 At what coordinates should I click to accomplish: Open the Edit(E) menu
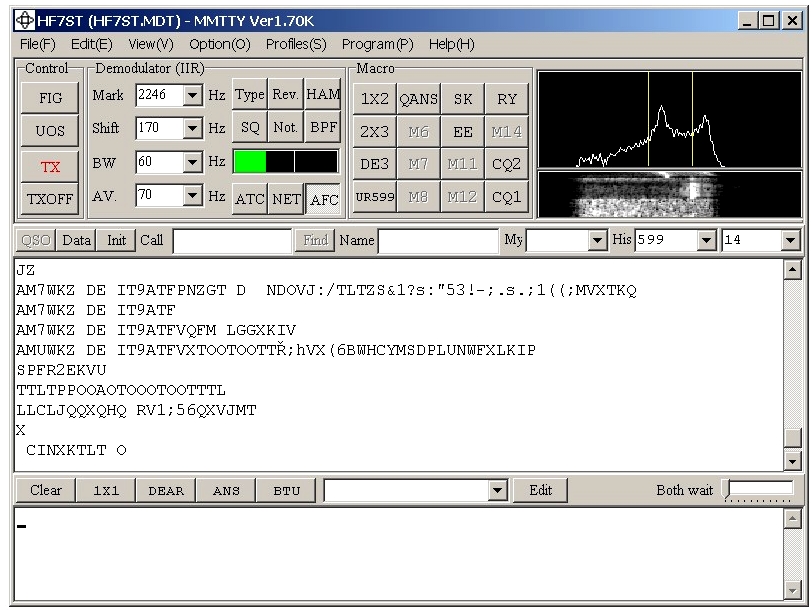tap(92, 44)
